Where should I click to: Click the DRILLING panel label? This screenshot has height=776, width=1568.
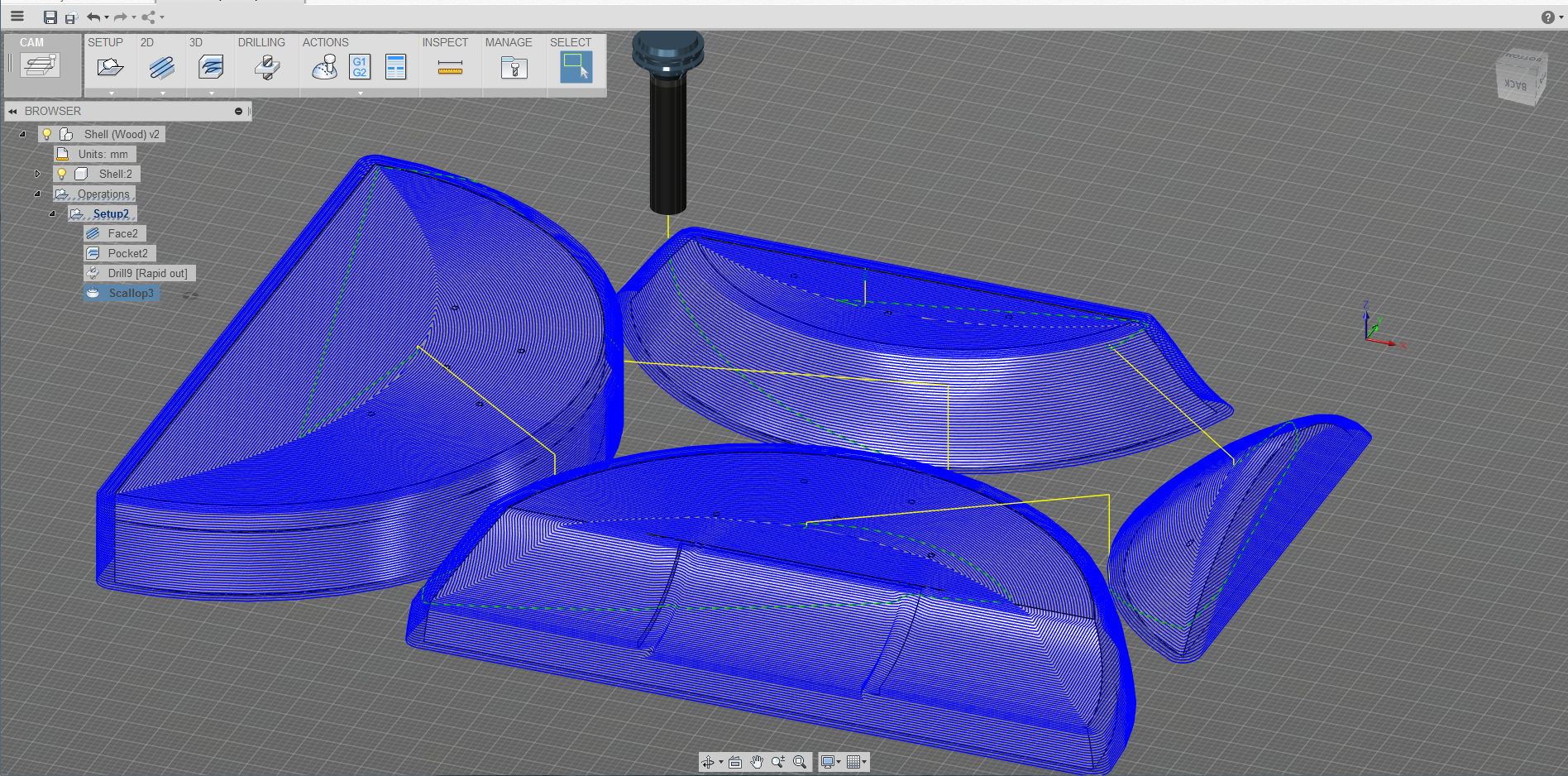(x=261, y=42)
